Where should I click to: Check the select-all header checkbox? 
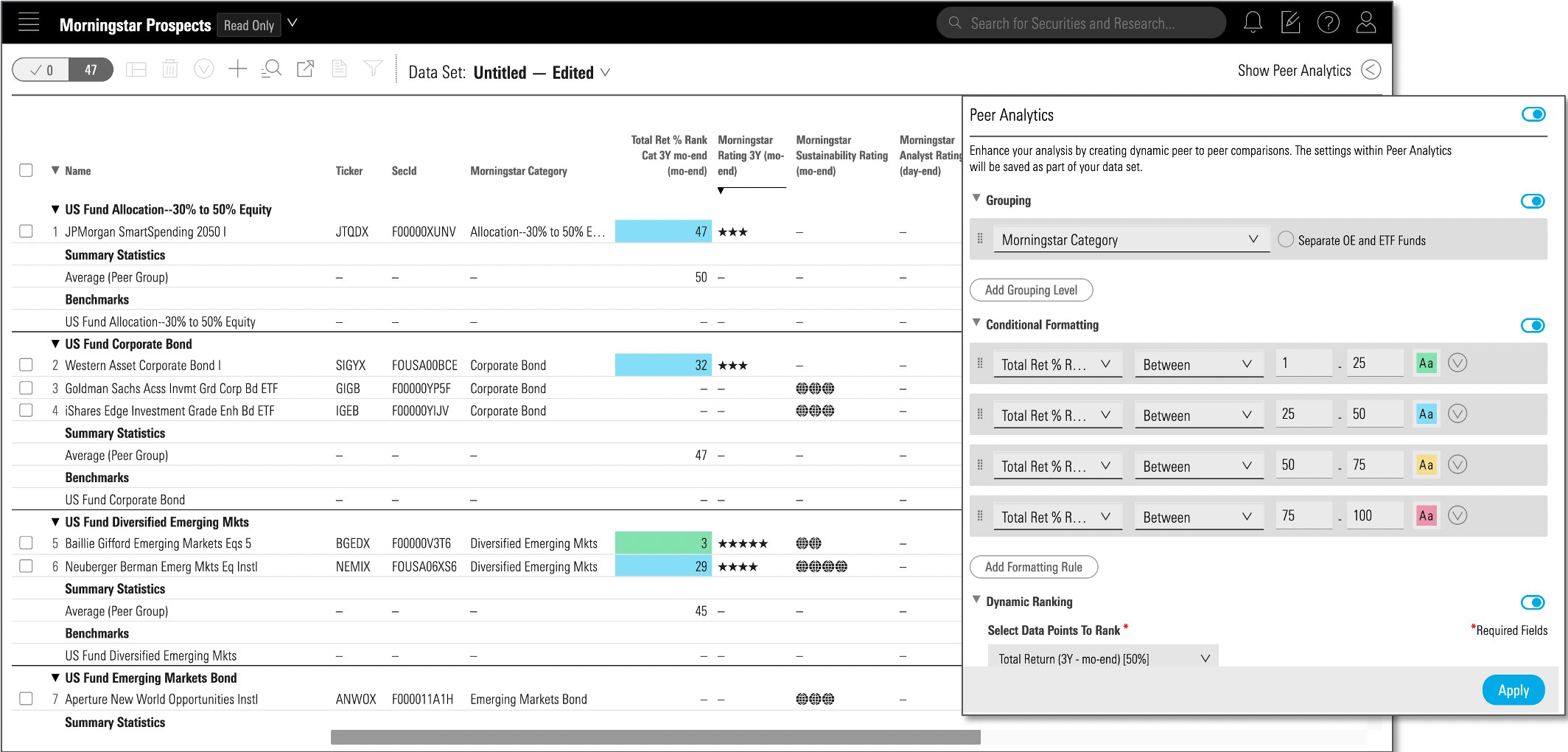(x=26, y=170)
